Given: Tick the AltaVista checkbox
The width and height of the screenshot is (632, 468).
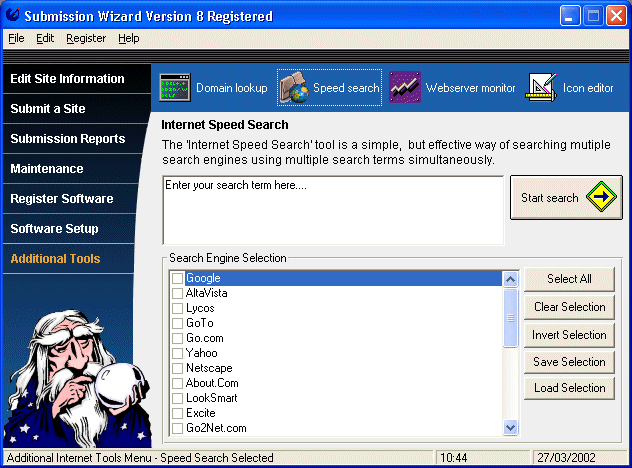Looking at the screenshot, I should tap(177, 293).
